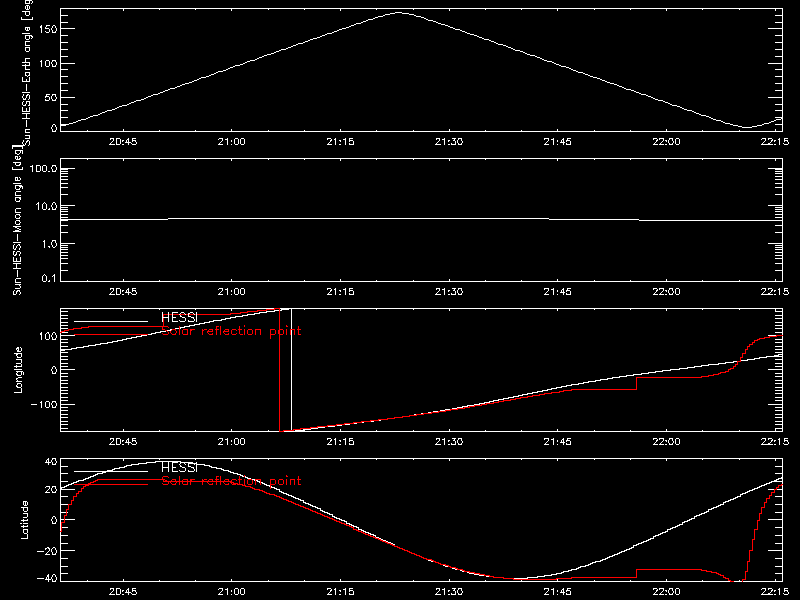Click the 100 tick on Longitude axis
800x600 pixels.
47,336
